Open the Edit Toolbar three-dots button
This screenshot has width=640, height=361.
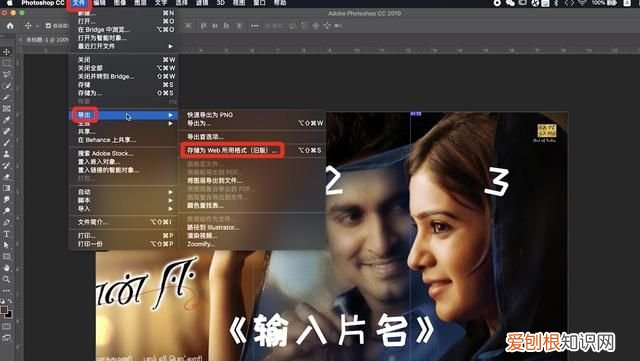tap(7, 291)
